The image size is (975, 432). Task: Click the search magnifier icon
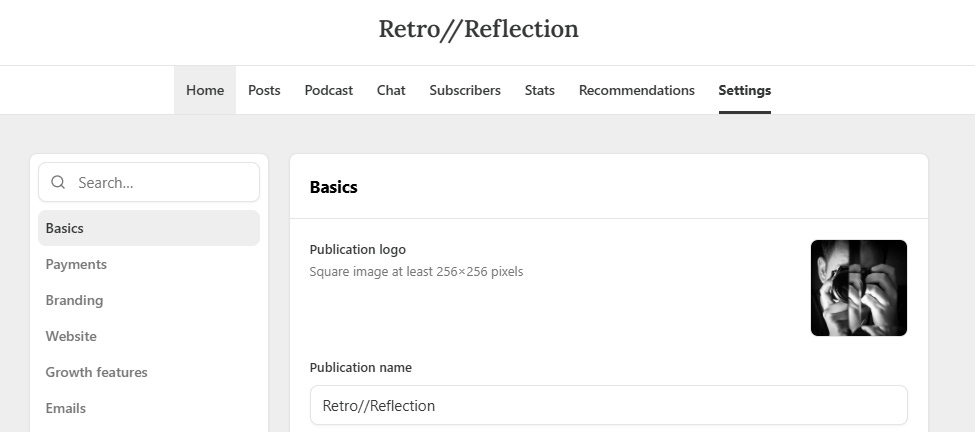pos(58,182)
